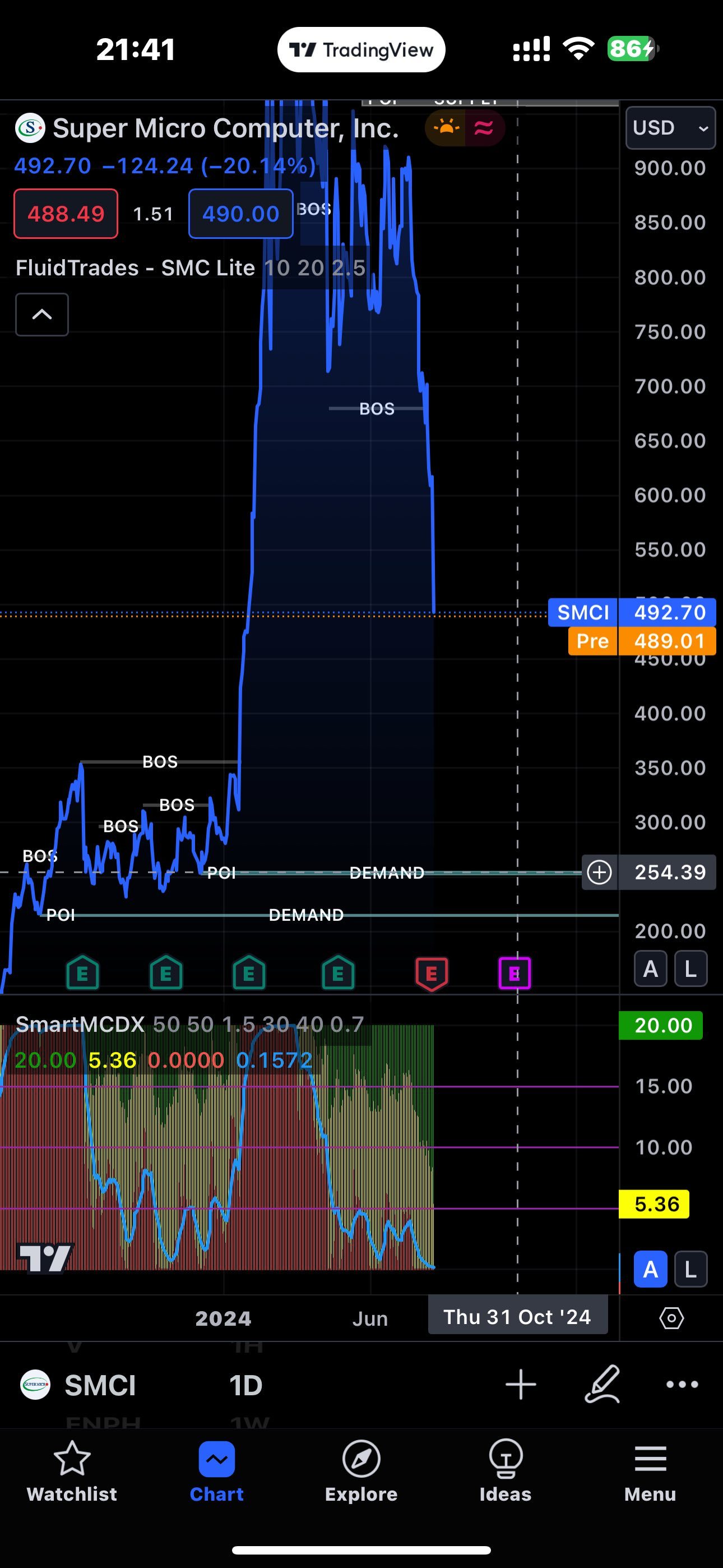Tap the 2024 label on time axis
This screenshot has height=1568, width=723.
[x=224, y=1318]
